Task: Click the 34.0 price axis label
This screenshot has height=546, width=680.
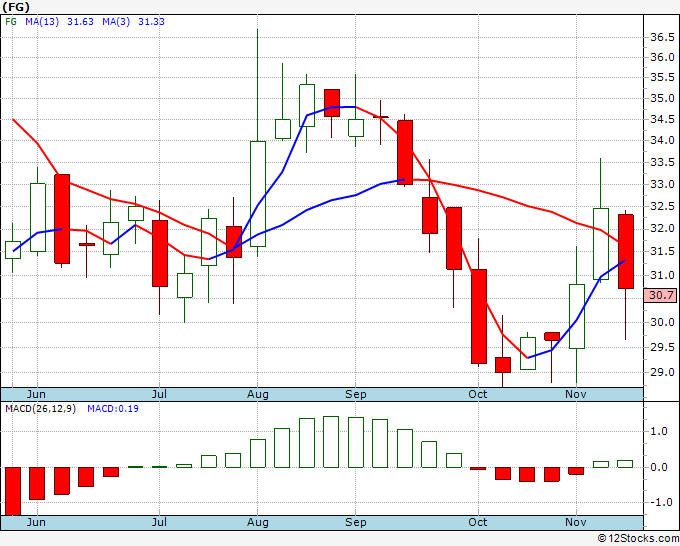Action: [x=662, y=141]
